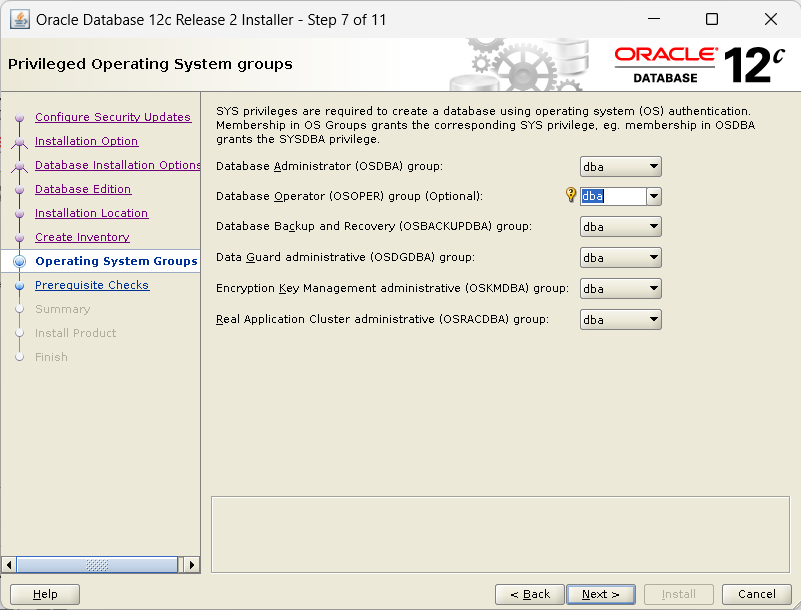This screenshot has height=610, width=801.
Task: Go to Installation Option step
Action: click(86, 141)
